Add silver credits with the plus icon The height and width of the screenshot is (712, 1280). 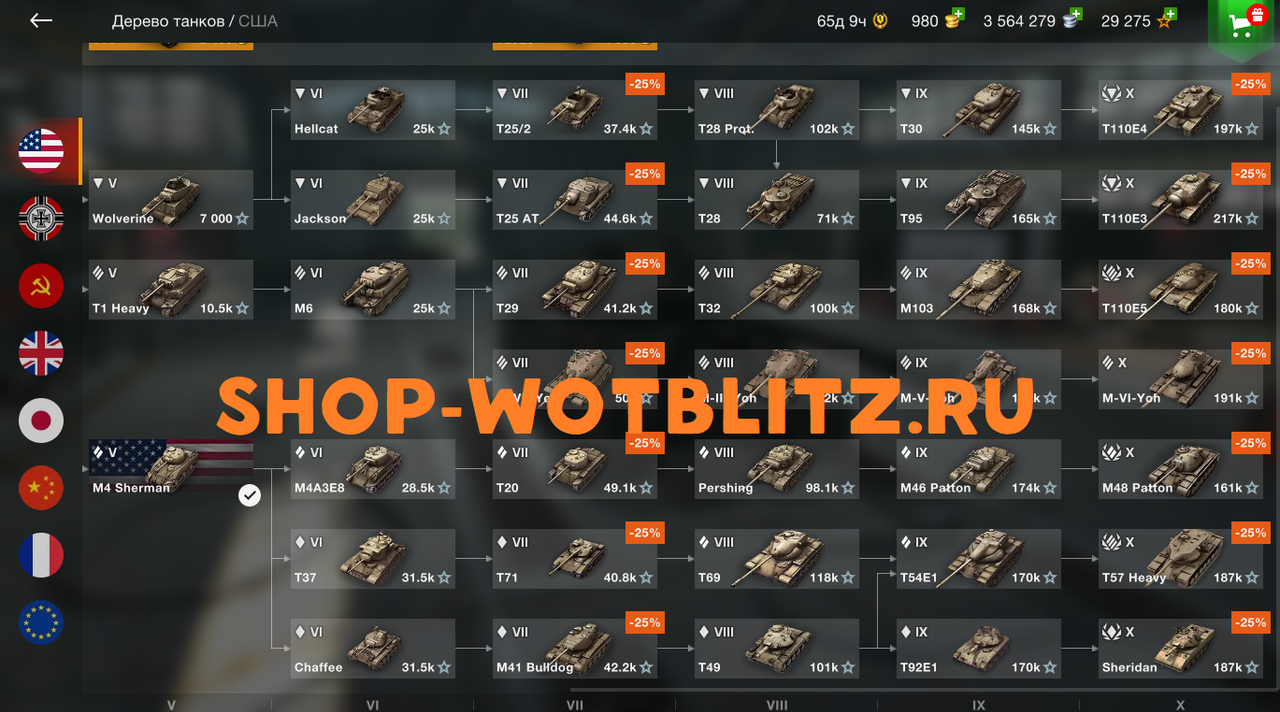click(x=1075, y=15)
